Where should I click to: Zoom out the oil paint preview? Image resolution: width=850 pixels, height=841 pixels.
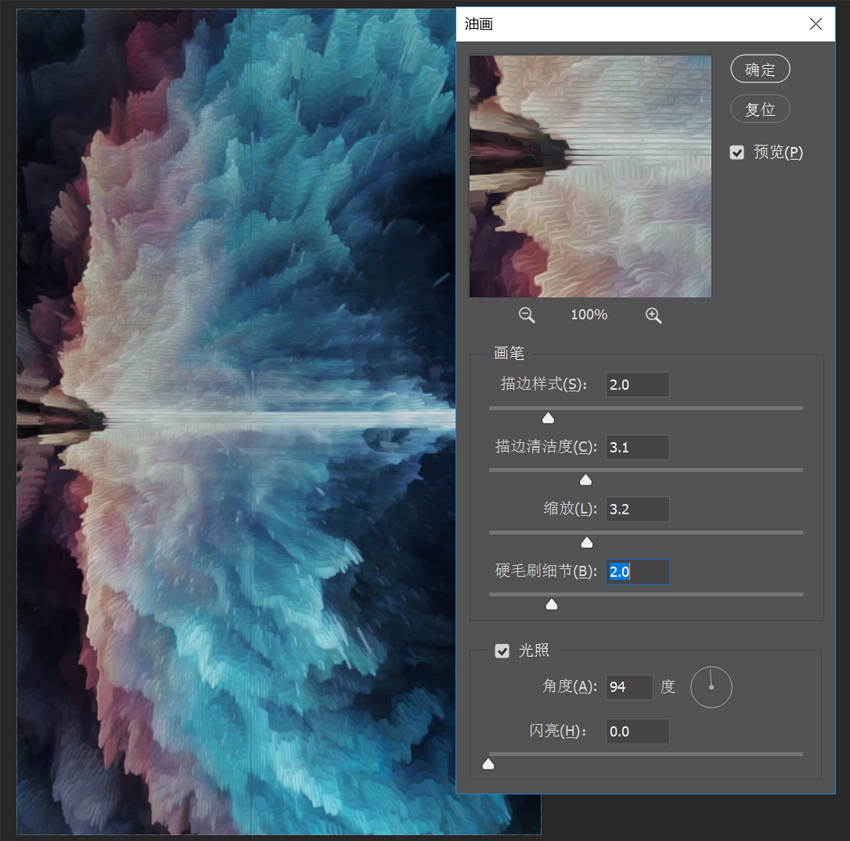click(x=526, y=315)
